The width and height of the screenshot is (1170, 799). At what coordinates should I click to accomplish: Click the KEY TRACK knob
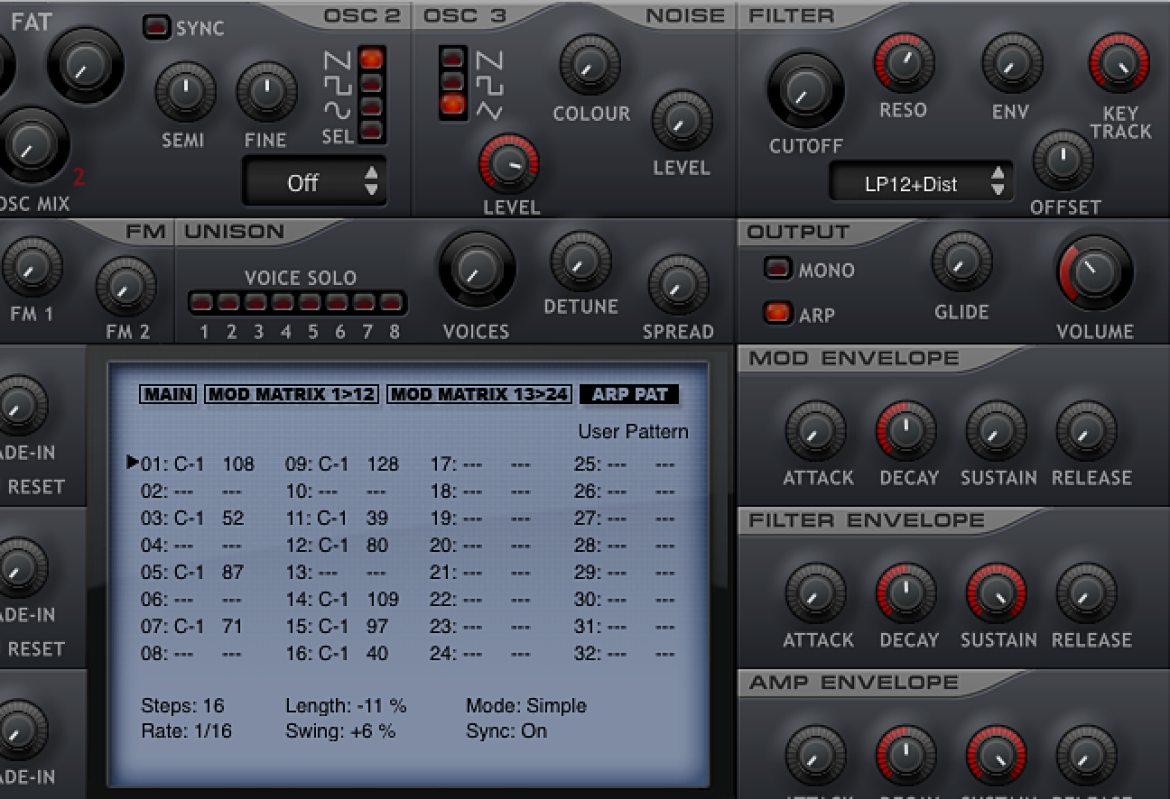(x=1119, y=63)
